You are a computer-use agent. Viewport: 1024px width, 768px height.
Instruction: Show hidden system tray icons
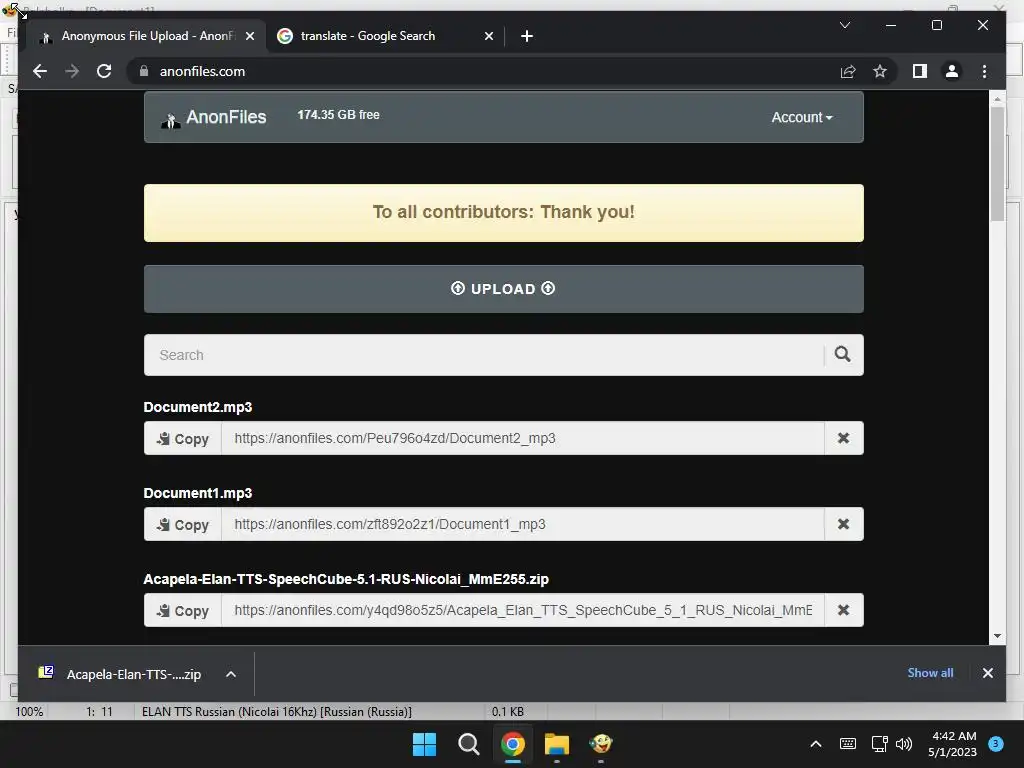click(x=816, y=744)
